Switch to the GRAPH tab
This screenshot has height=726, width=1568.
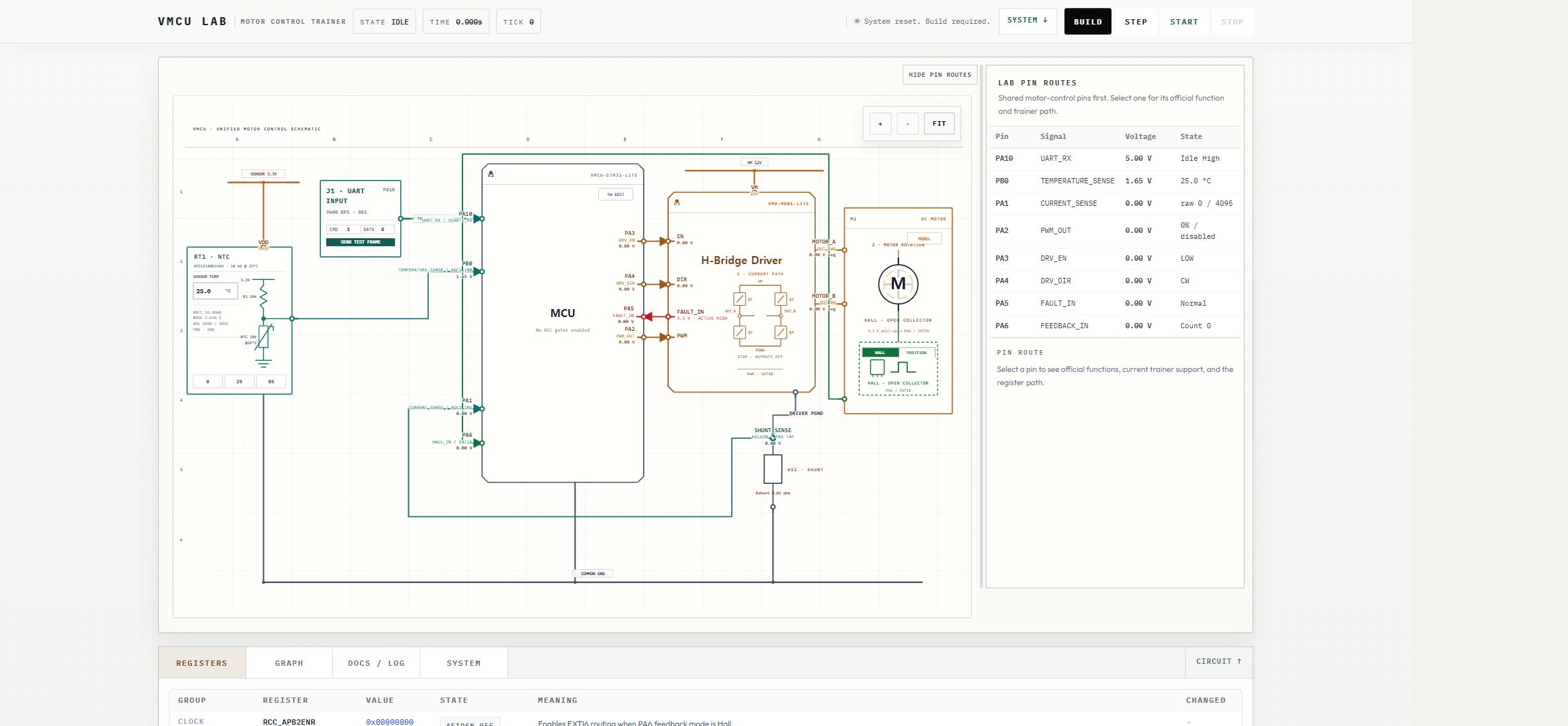(289, 663)
